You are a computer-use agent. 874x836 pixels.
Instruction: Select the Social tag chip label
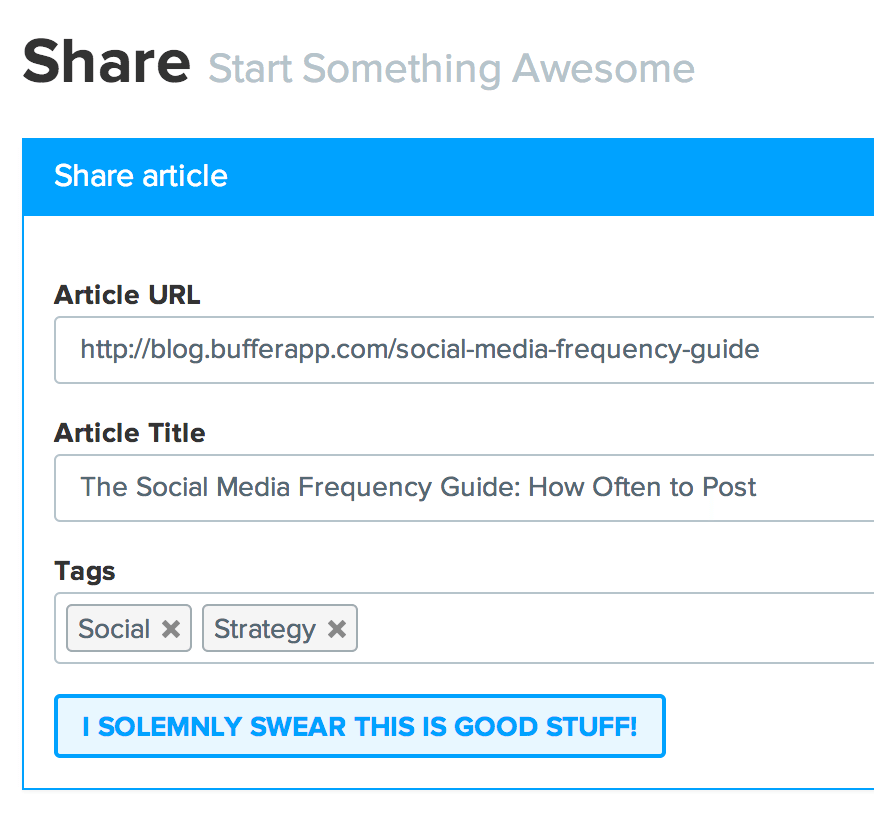click(114, 629)
